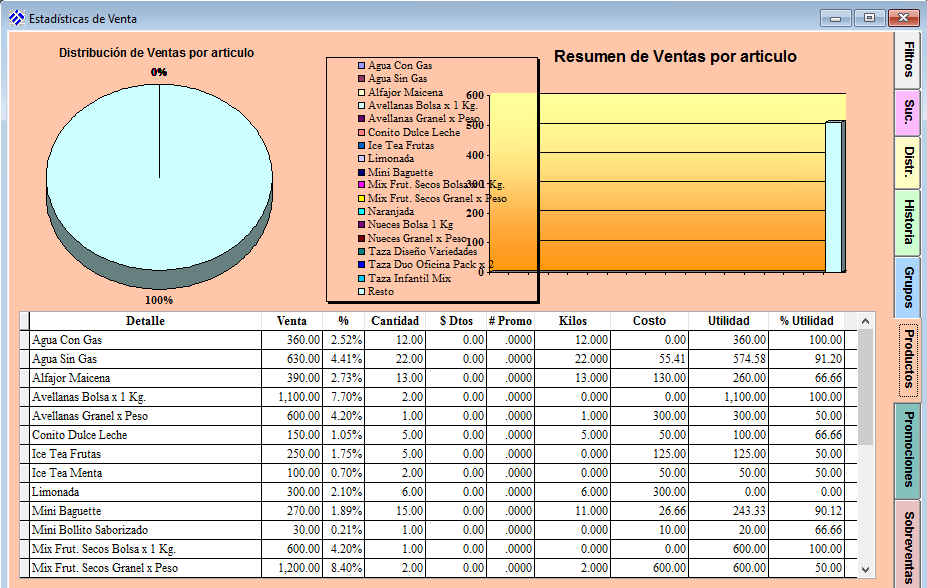Select the Mini Baguette detail cell
The image size is (927, 588).
click(146, 511)
